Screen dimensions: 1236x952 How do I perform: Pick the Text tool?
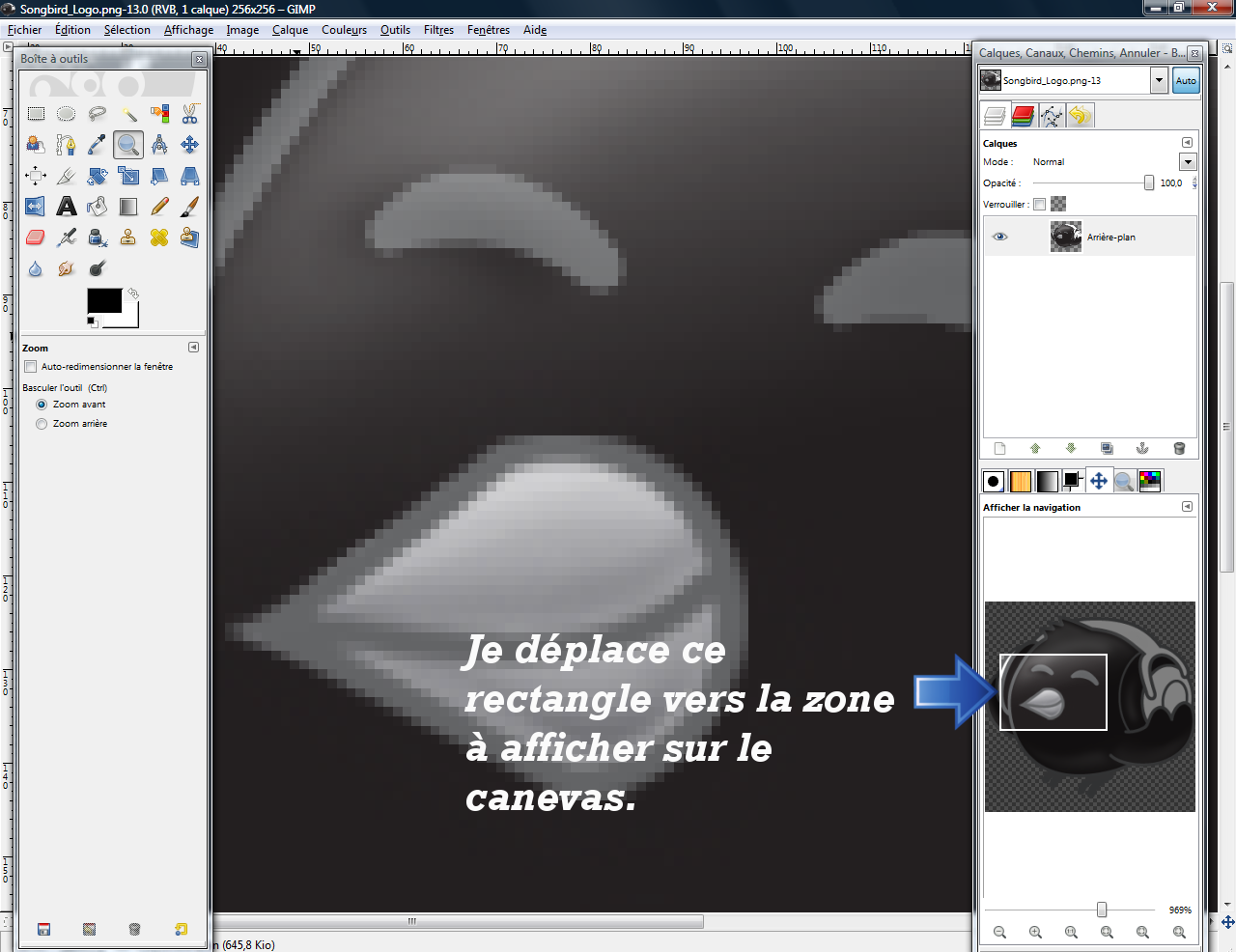coord(67,207)
